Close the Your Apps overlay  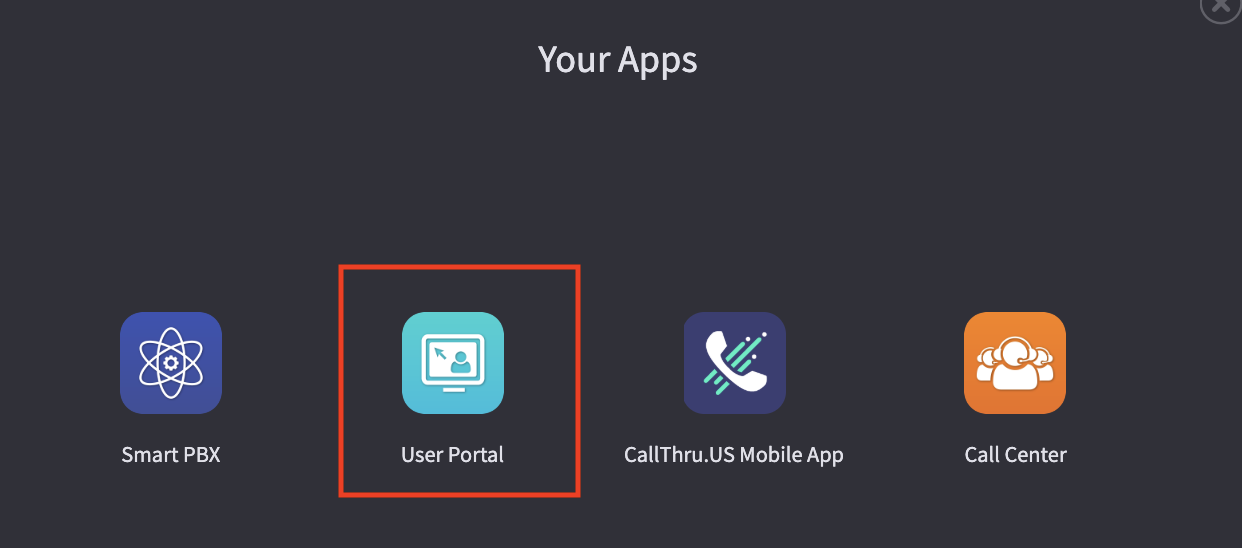(x=1221, y=5)
